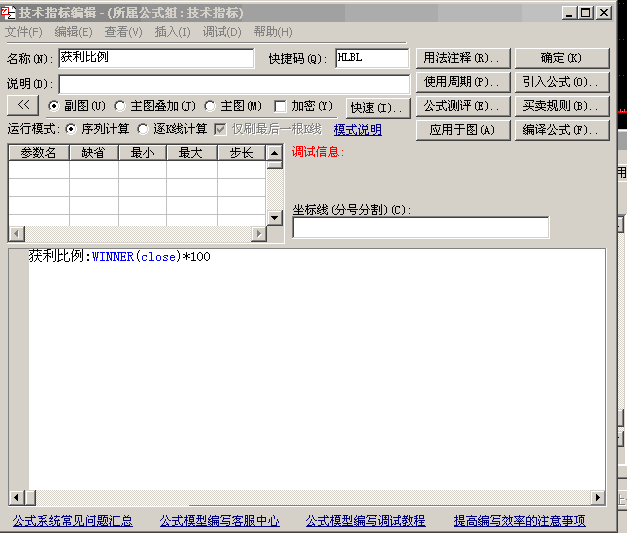627x533 pixels.
Task: Click the WINNER function in formula
Action: (113, 257)
